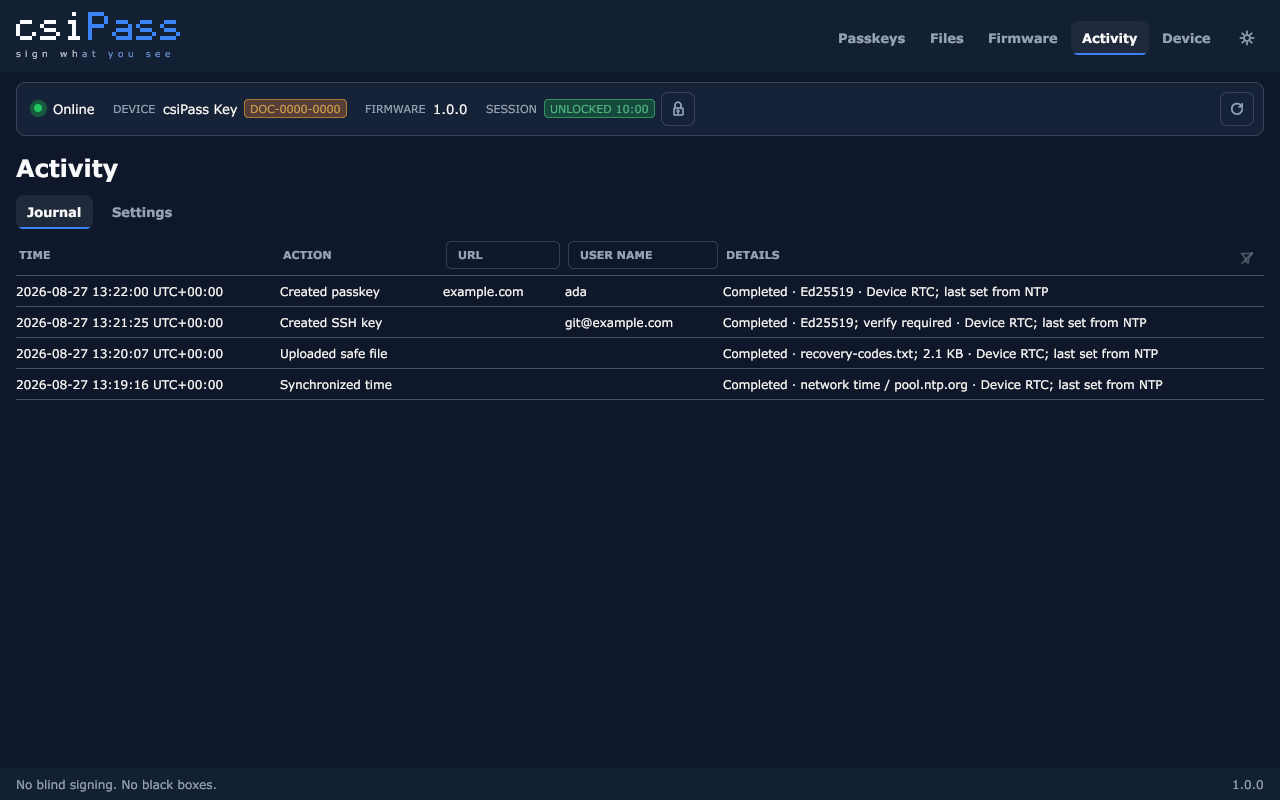Click the Uploaded safe file action
This screenshot has width=1280, height=800.
(334, 354)
